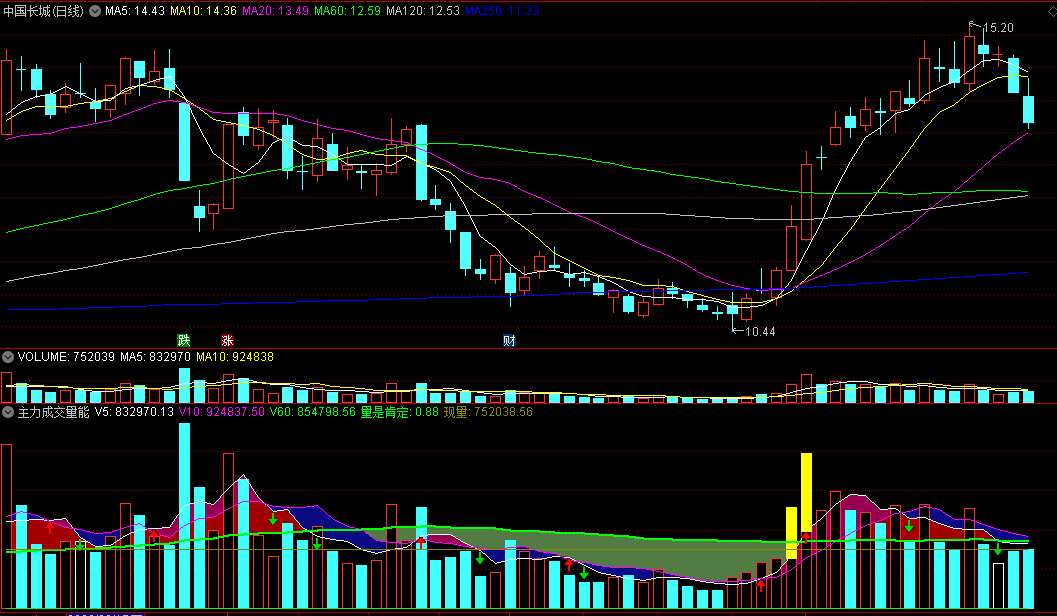Select the MA5: 14.43 label in price panel

[x=135, y=11]
